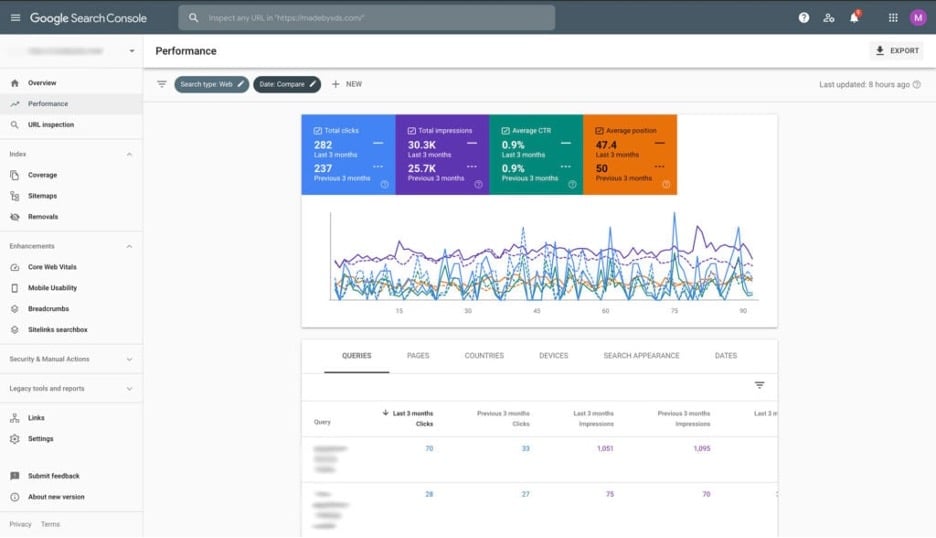
Task: Click the impressions value 1,051
Action: [x=605, y=448]
